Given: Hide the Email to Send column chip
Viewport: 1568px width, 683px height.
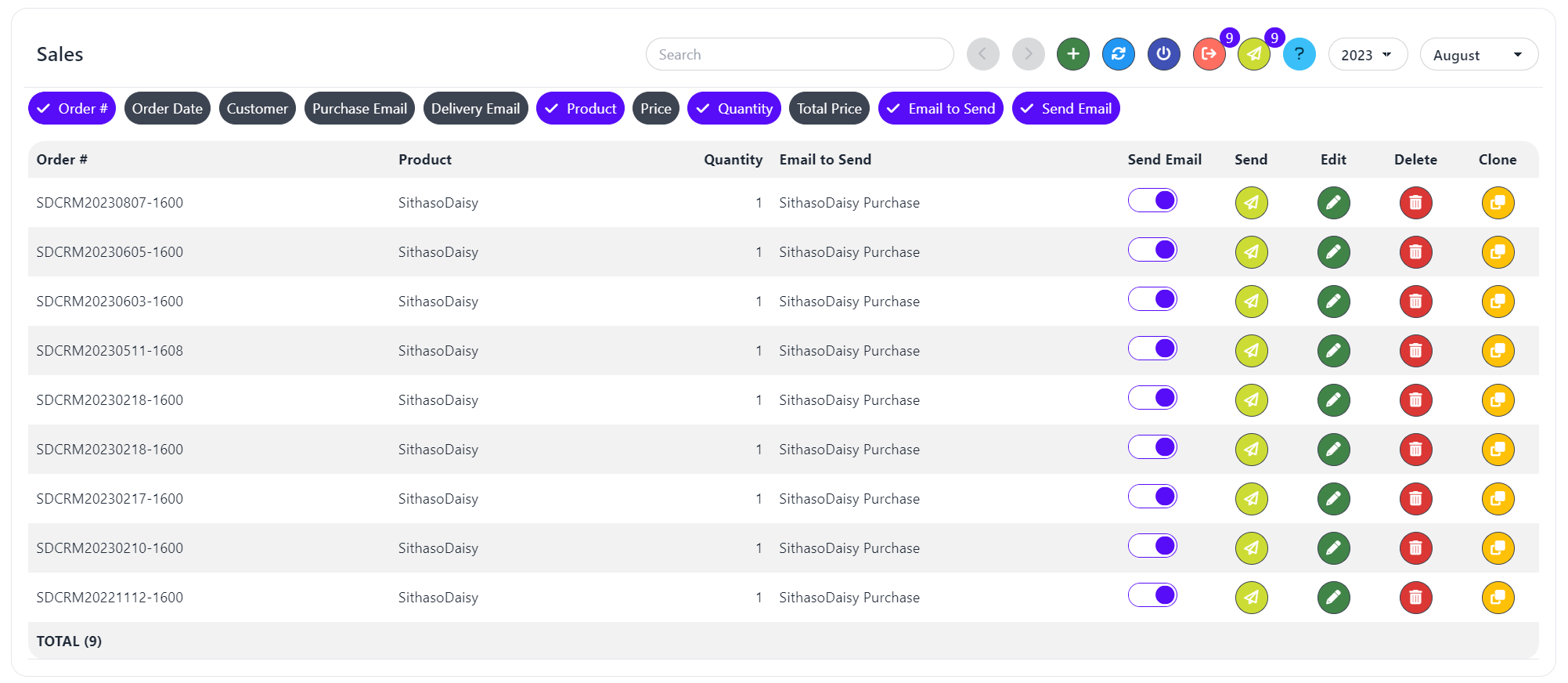Looking at the screenshot, I should click(x=941, y=108).
